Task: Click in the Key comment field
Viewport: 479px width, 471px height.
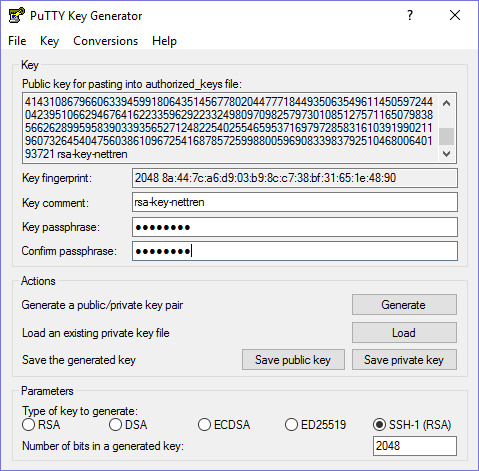Action: (x=295, y=202)
